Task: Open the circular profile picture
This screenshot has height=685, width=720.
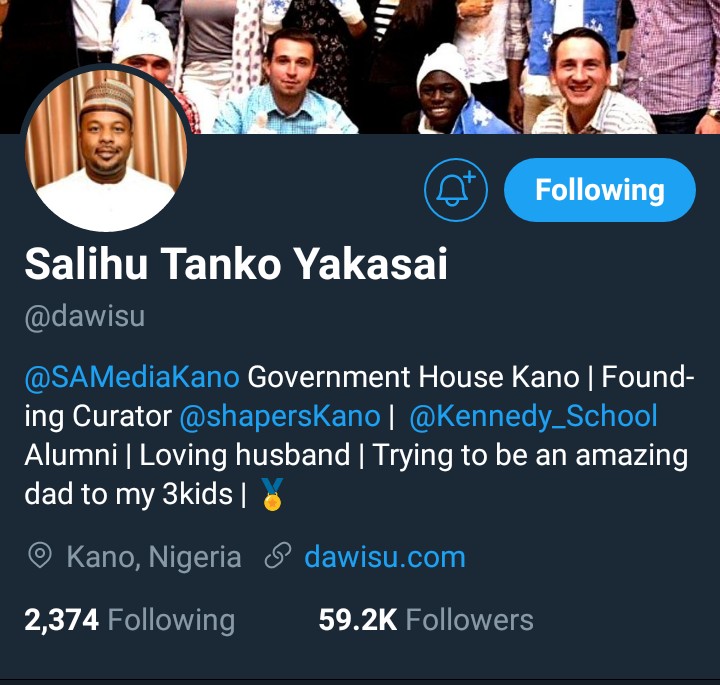Action: [x=106, y=147]
